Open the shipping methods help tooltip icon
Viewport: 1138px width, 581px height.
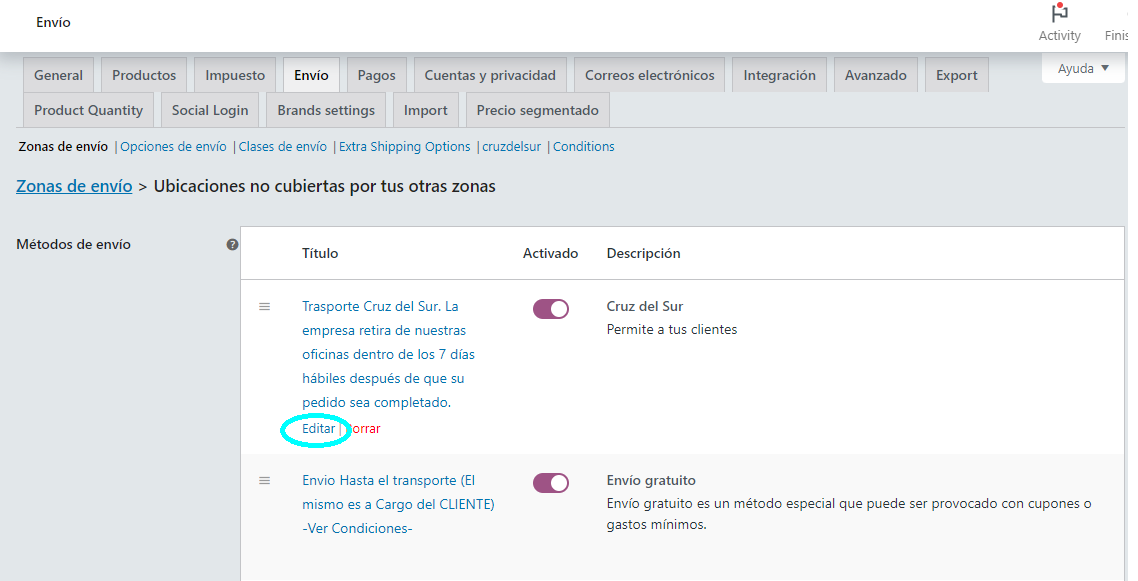click(232, 243)
